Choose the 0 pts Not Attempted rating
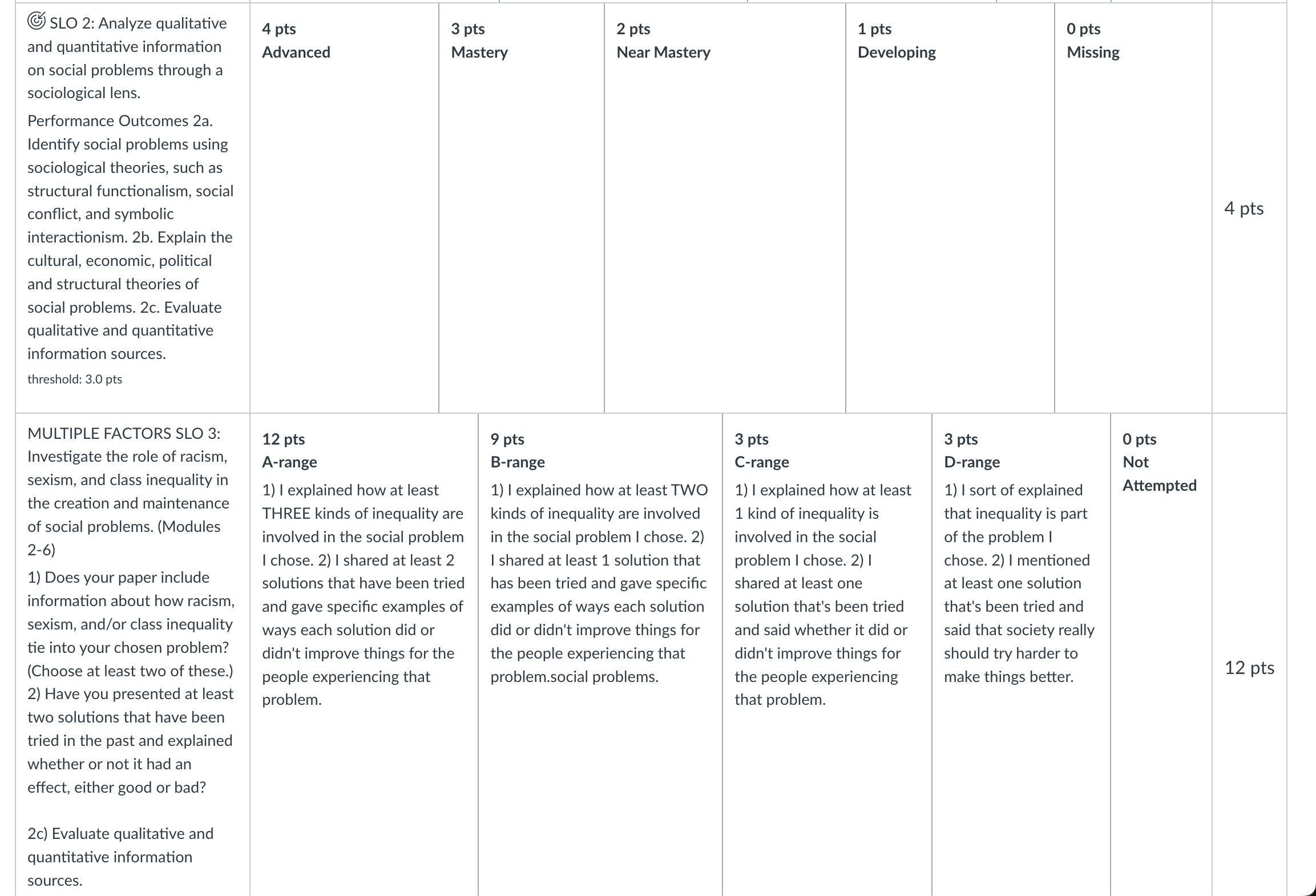This screenshot has width=1316, height=896. (x=1161, y=654)
